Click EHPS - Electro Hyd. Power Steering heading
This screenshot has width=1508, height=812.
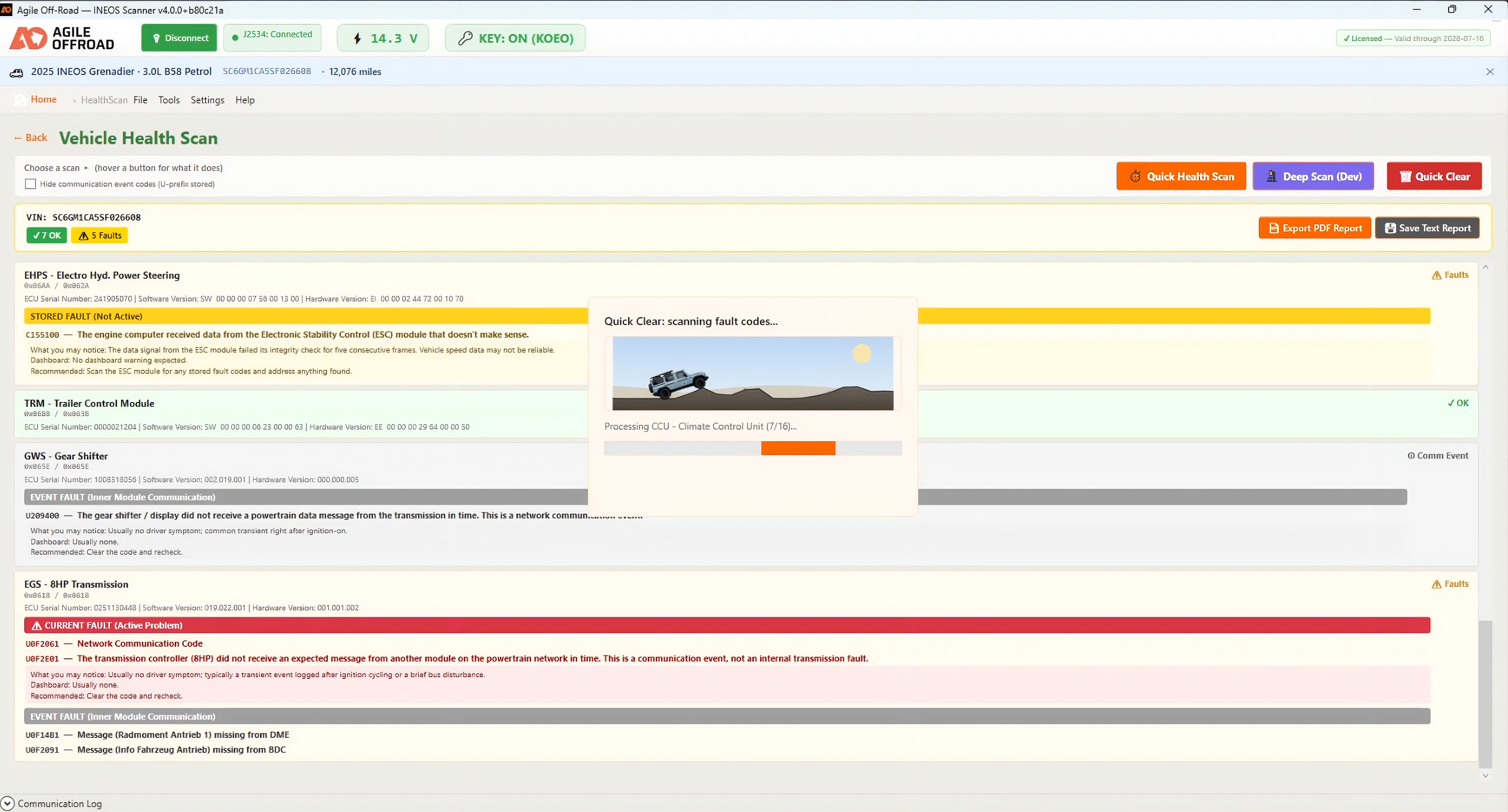click(102, 276)
